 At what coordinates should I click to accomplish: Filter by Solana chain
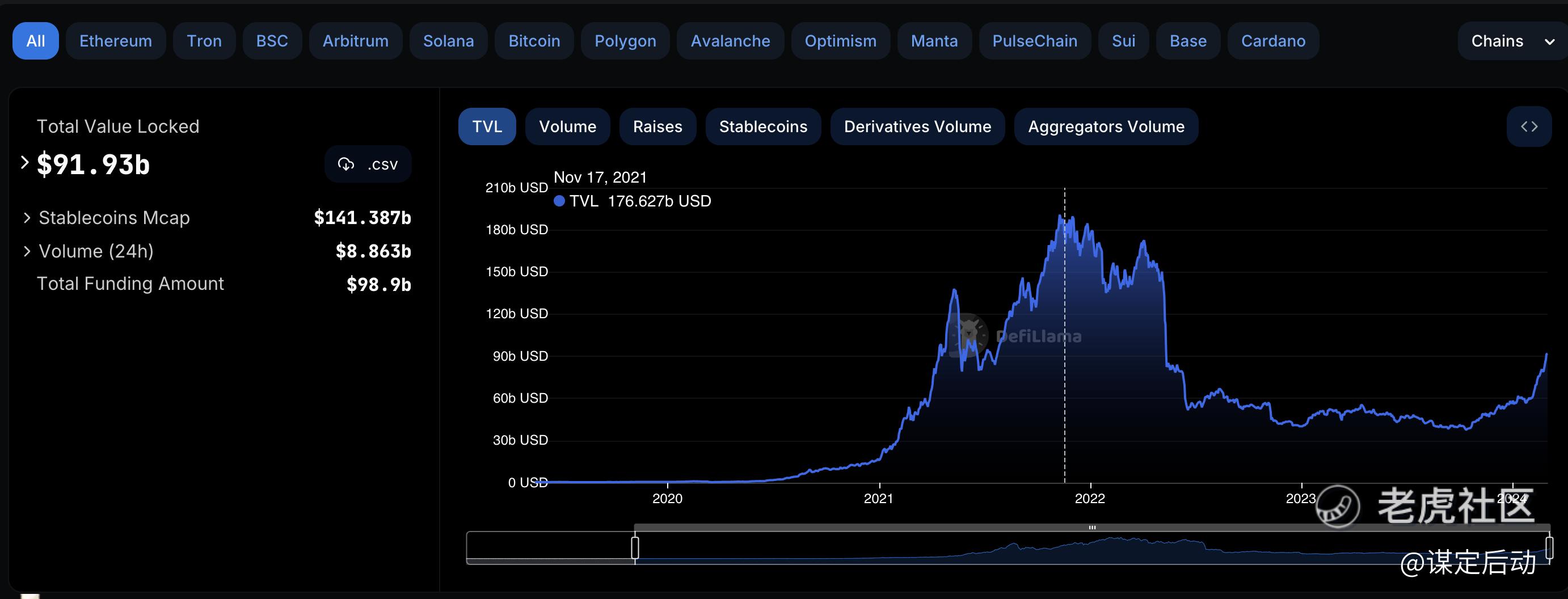point(449,41)
